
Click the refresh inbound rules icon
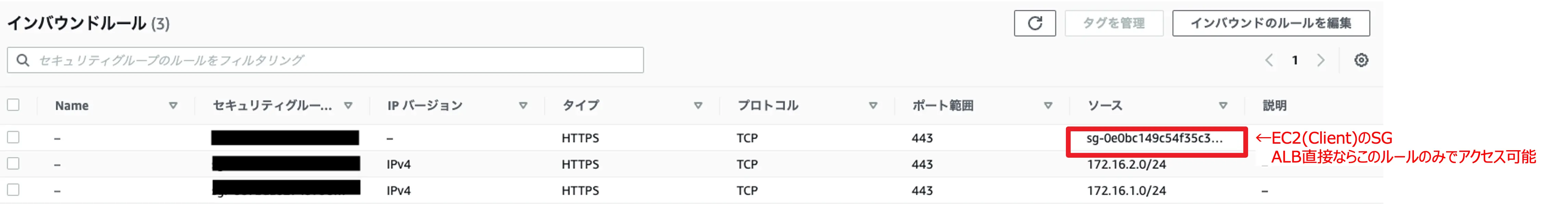point(1034,23)
